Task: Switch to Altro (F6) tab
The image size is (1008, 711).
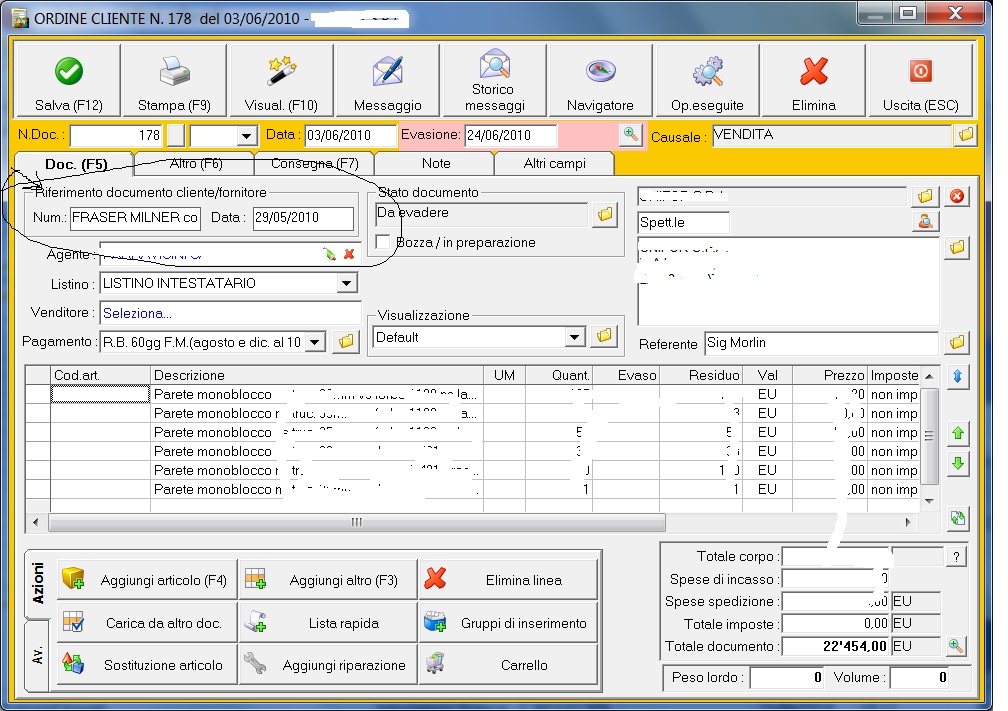Action: click(195, 163)
